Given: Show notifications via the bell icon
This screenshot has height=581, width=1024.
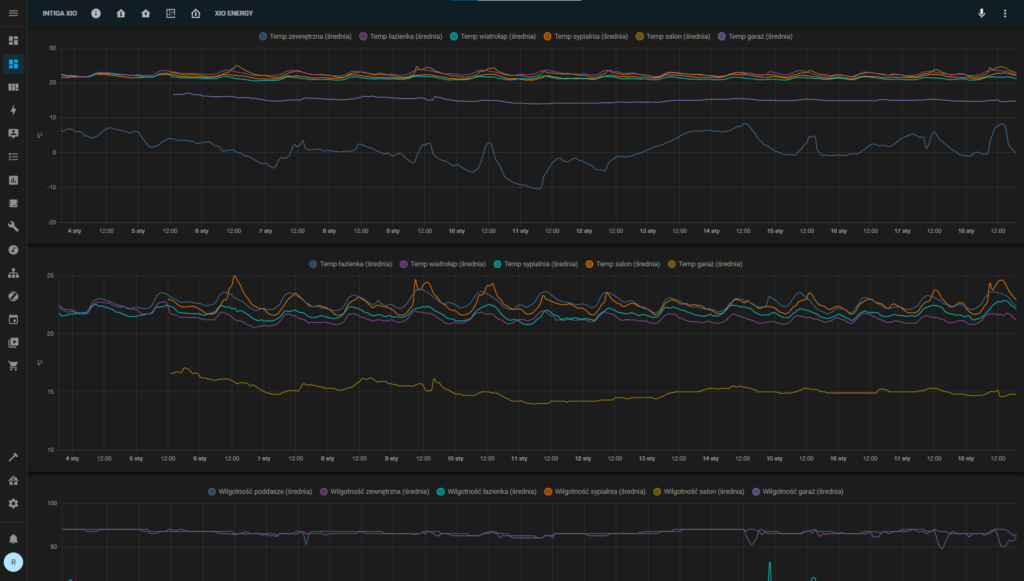Looking at the screenshot, I should (13, 538).
